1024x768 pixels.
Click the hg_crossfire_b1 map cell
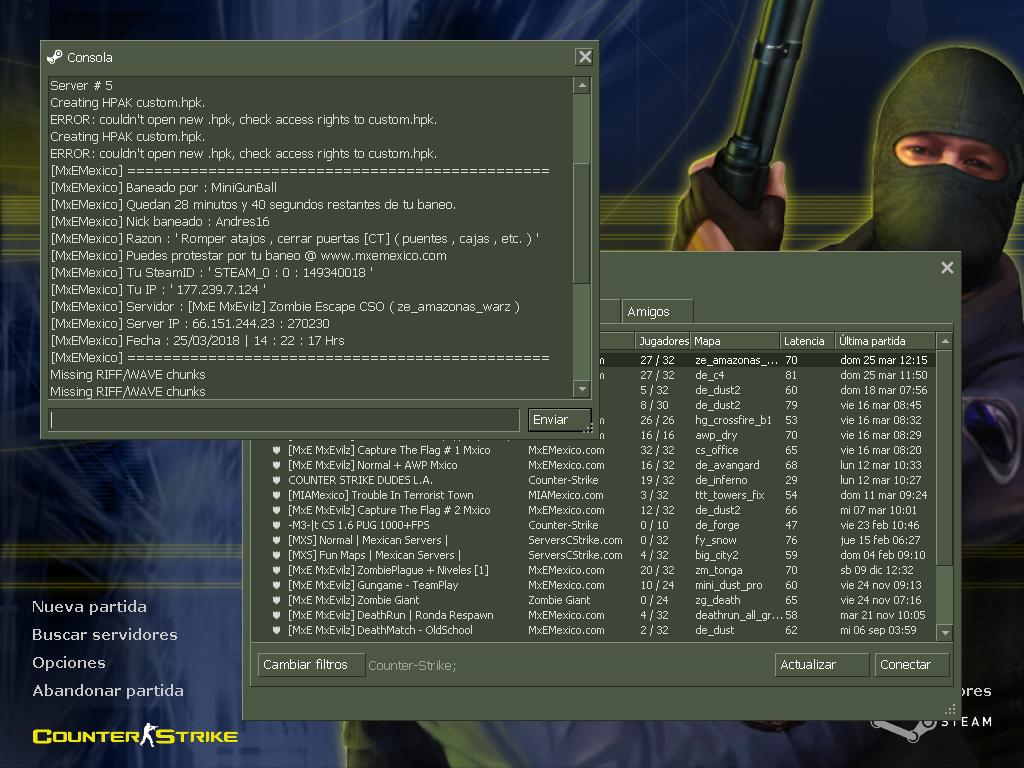pos(733,420)
